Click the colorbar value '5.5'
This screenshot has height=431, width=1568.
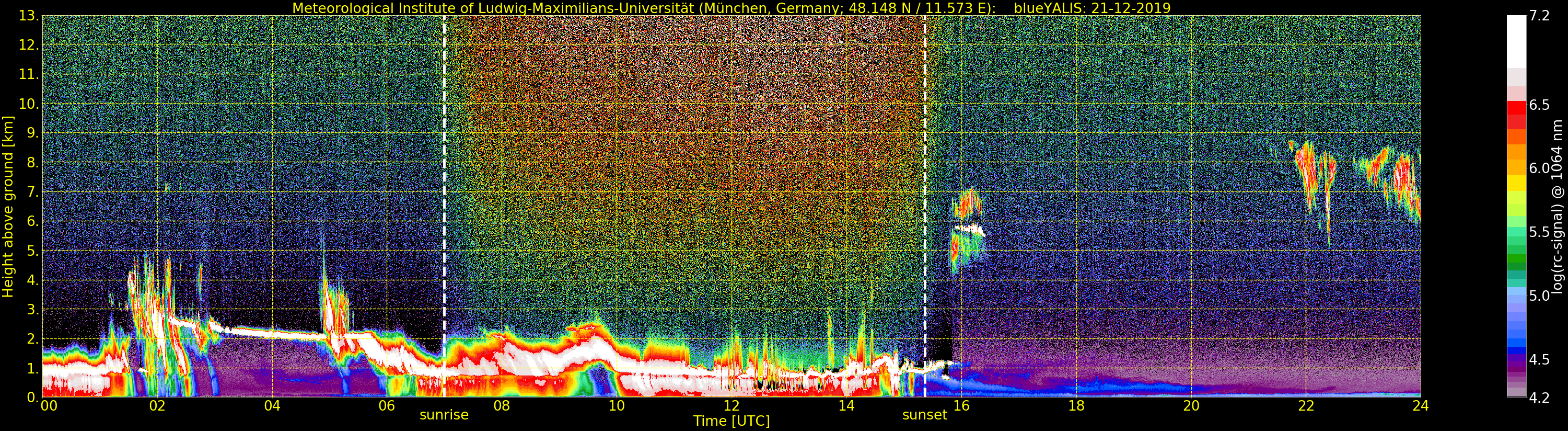click(x=1539, y=232)
